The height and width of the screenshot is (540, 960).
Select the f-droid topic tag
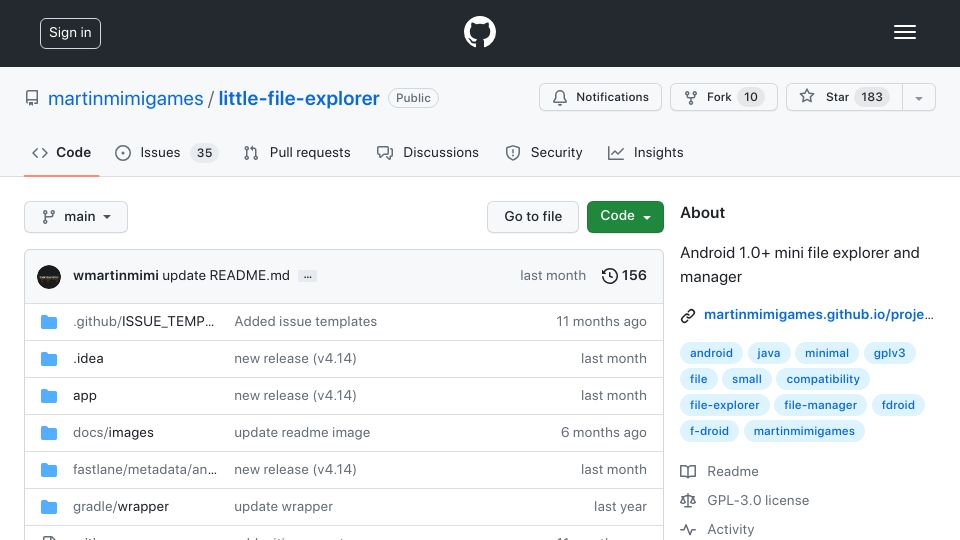point(710,432)
